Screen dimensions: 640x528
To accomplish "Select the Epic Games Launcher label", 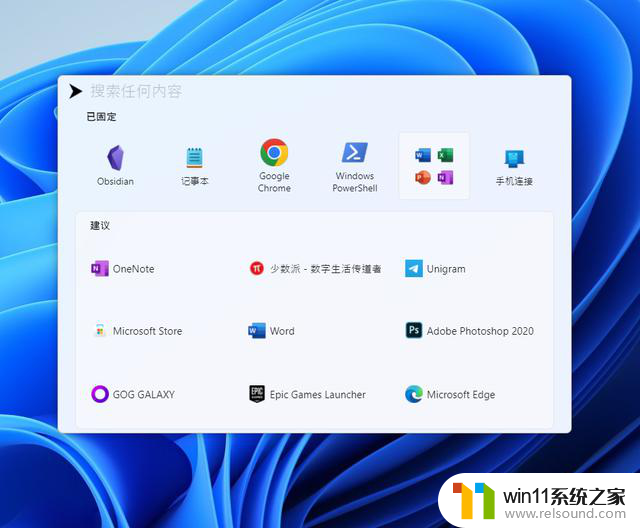I will pos(318,395).
